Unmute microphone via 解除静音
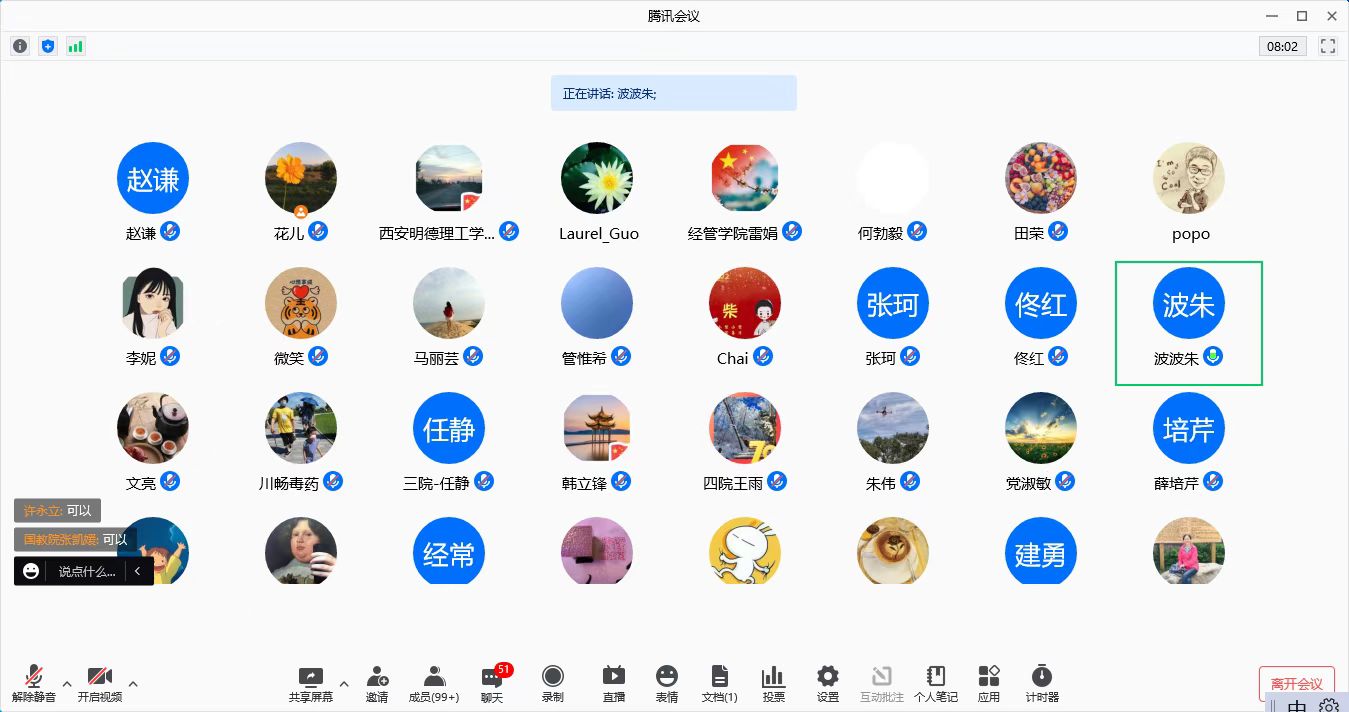 point(34,684)
